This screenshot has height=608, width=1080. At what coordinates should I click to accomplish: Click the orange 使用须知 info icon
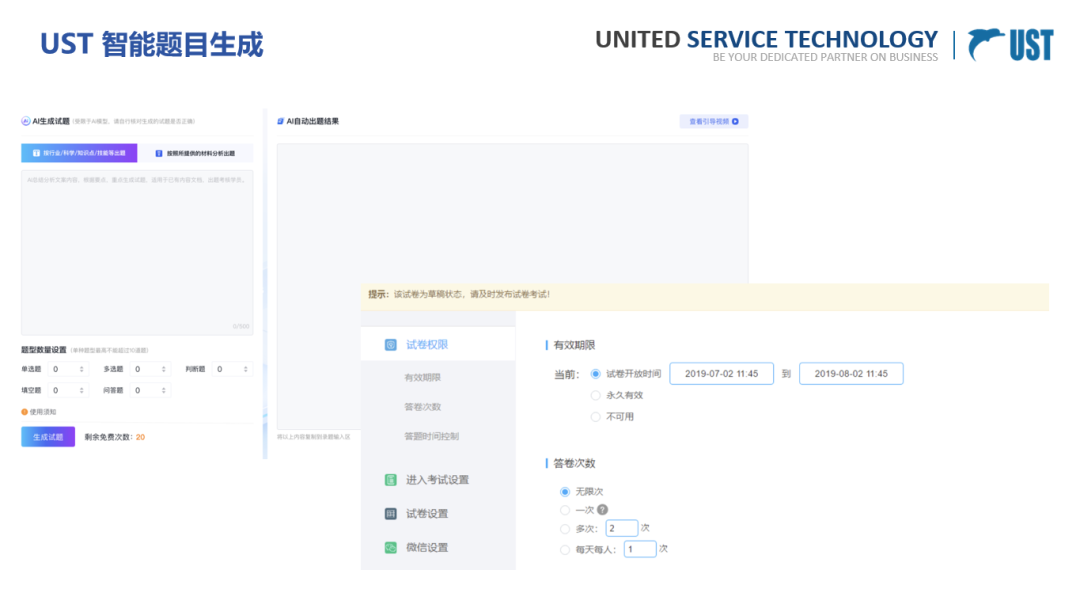tap(24, 412)
